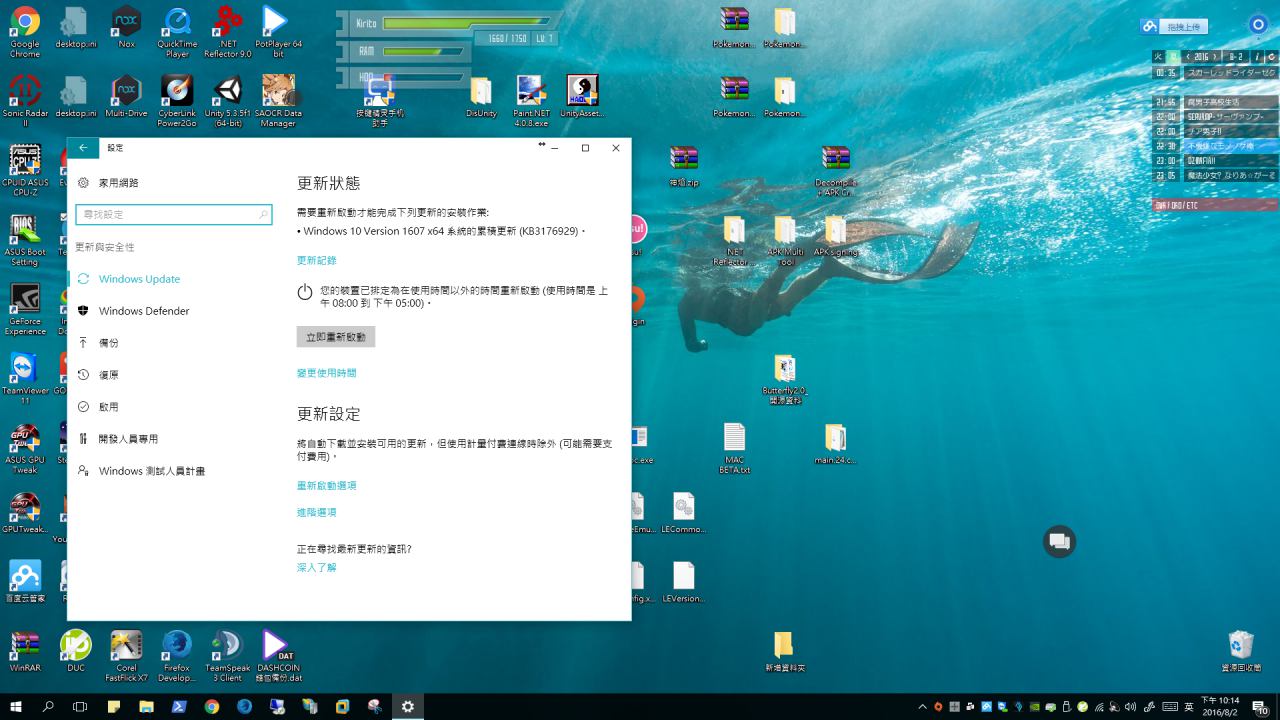Click the 復原 (Recovery) clock icon
The height and width of the screenshot is (720, 1280).
pyautogui.click(x=83, y=375)
